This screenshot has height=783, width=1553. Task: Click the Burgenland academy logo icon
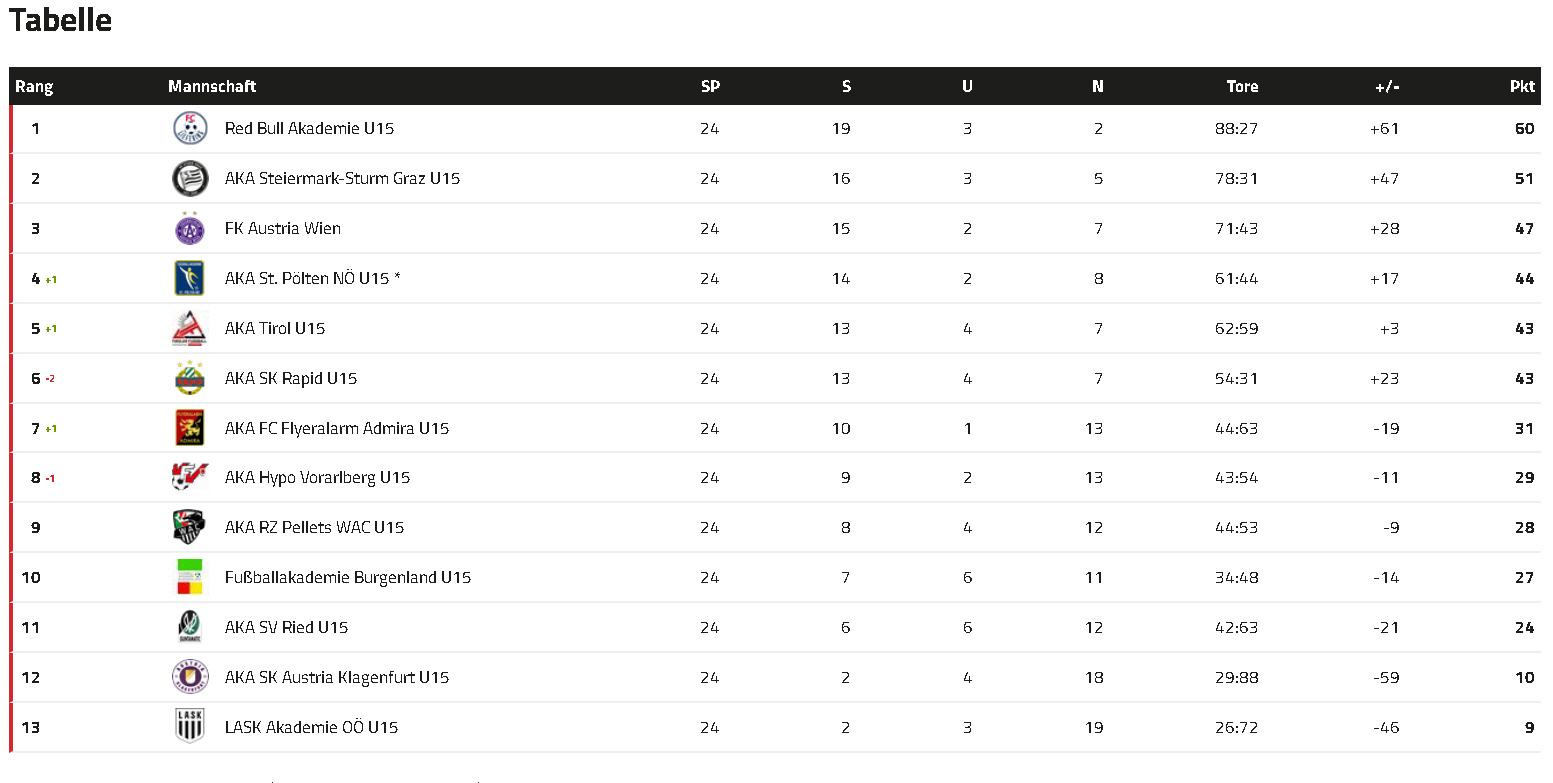(190, 577)
